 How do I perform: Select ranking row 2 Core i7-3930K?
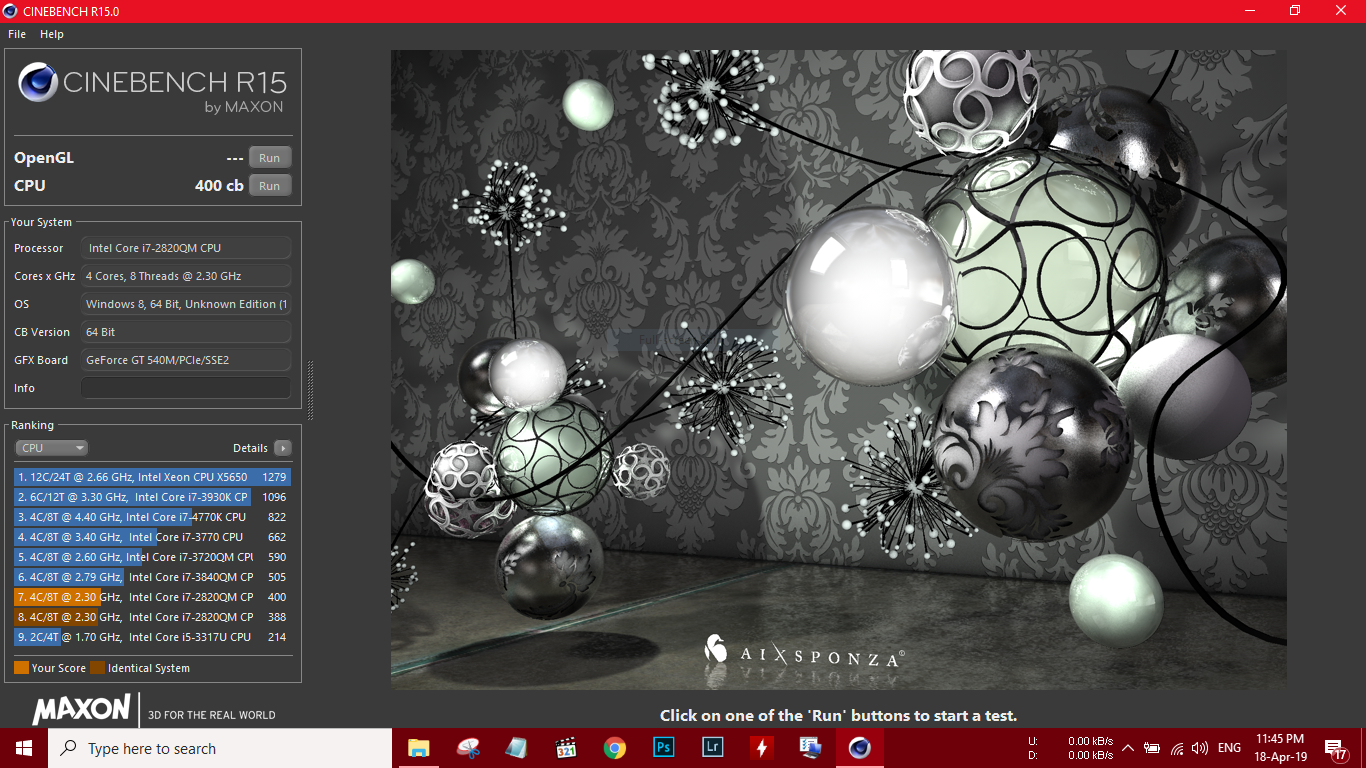pos(152,497)
